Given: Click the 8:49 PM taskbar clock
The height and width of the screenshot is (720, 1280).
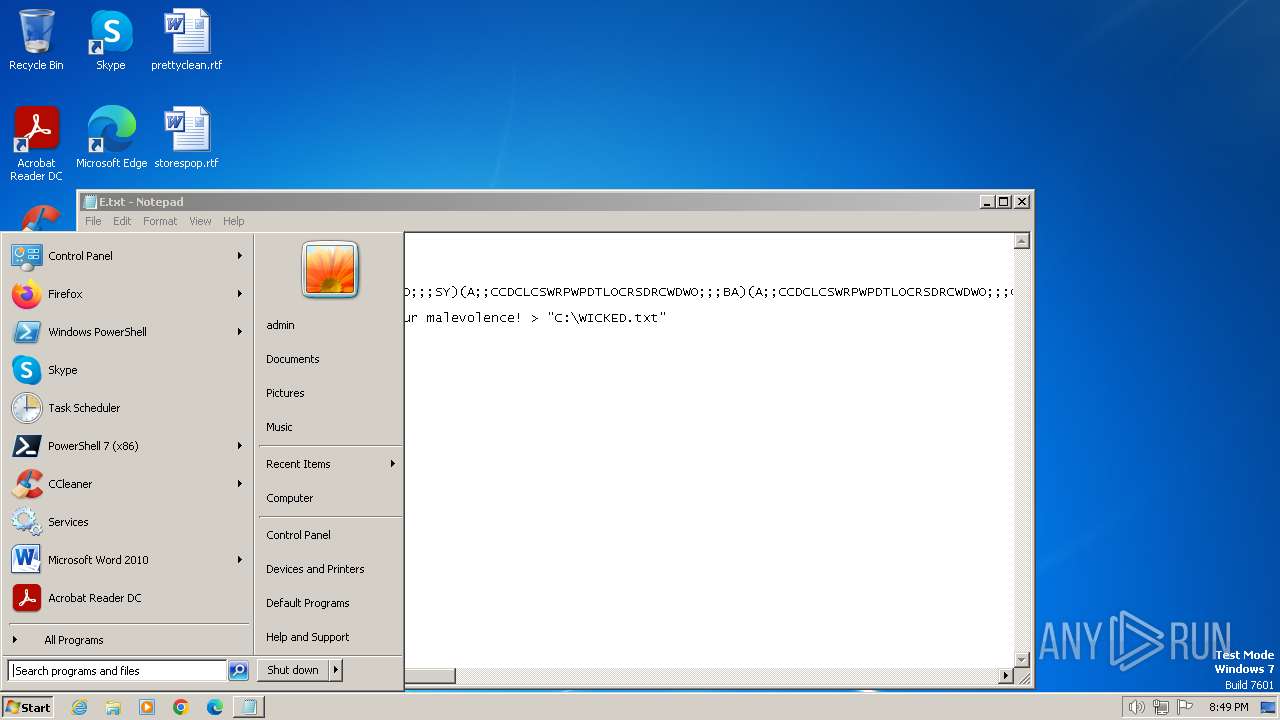Looking at the screenshot, I should (1228, 707).
